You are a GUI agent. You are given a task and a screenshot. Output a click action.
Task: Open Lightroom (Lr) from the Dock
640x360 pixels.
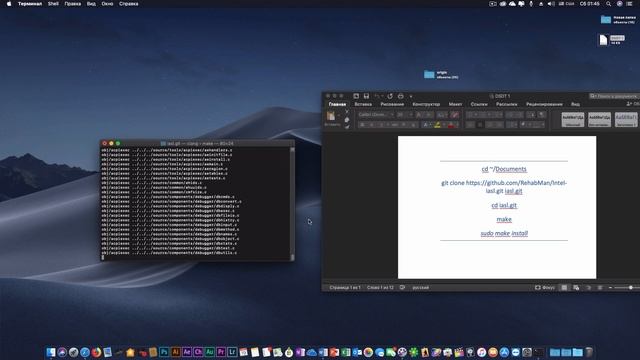(x=232, y=352)
